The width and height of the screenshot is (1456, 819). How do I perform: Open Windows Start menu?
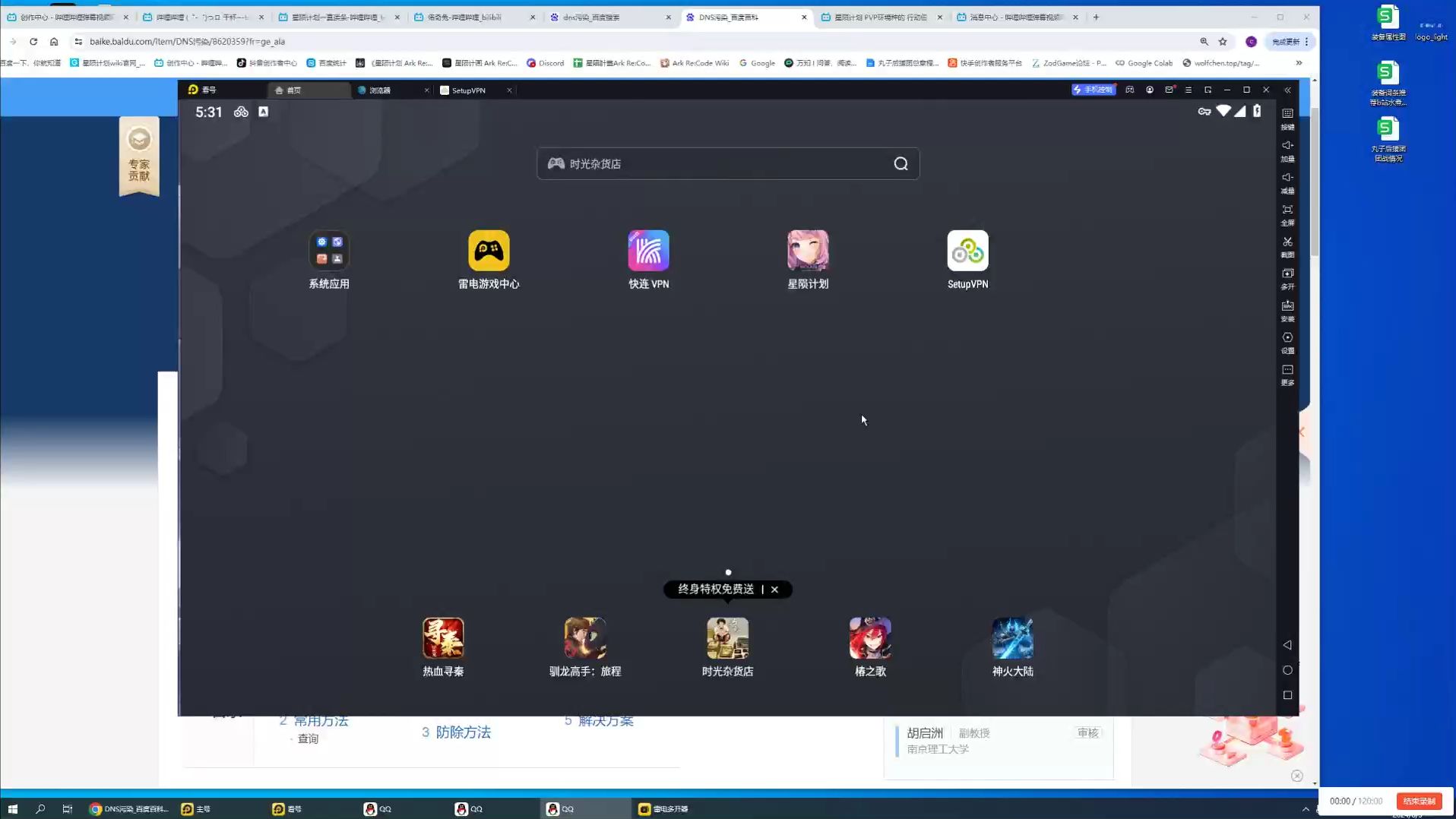[x=13, y=809]
